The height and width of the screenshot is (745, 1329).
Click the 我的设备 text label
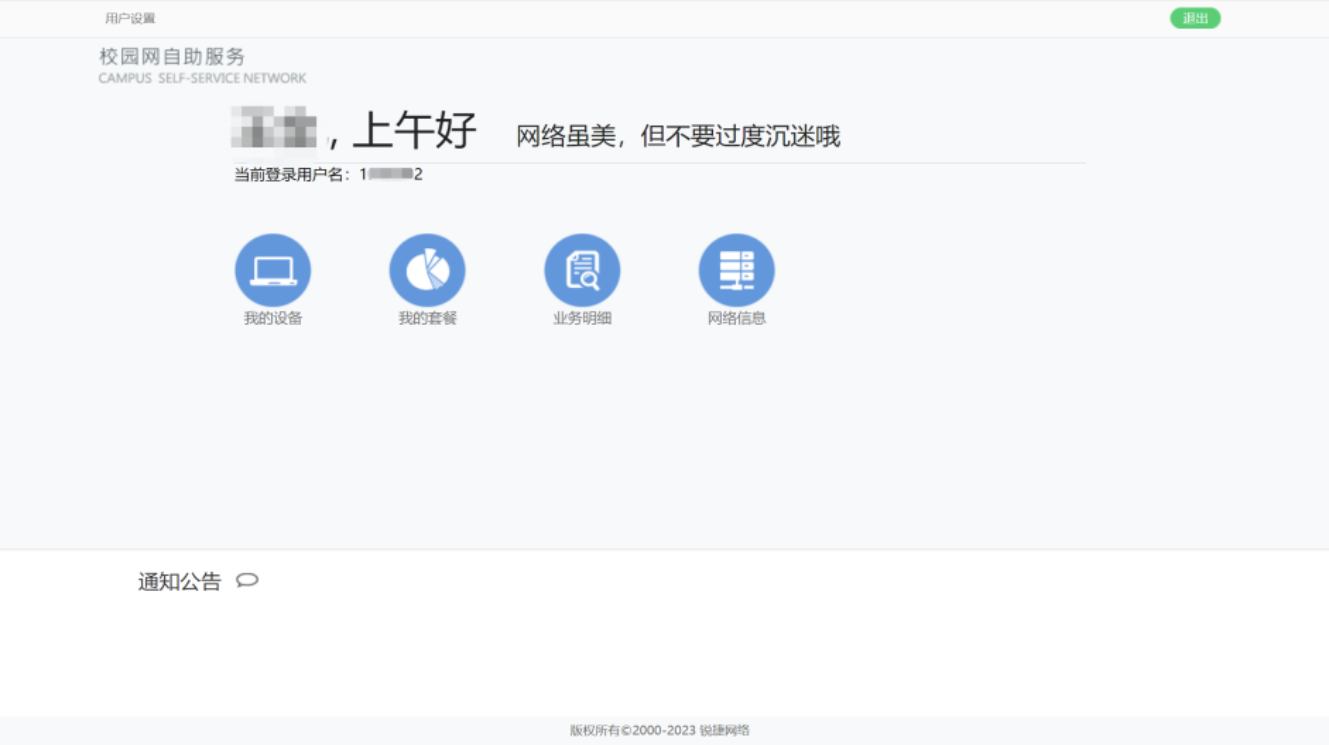point(273,318)
